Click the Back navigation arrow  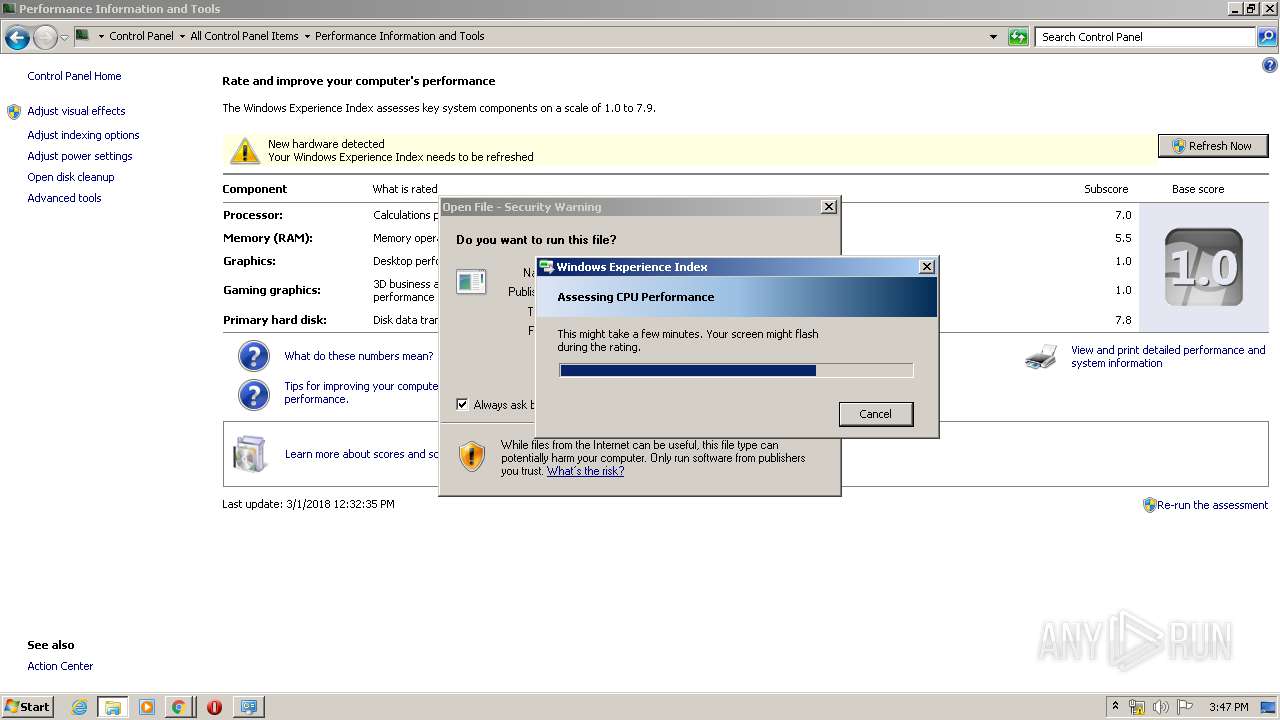click(x=17, y=38)
